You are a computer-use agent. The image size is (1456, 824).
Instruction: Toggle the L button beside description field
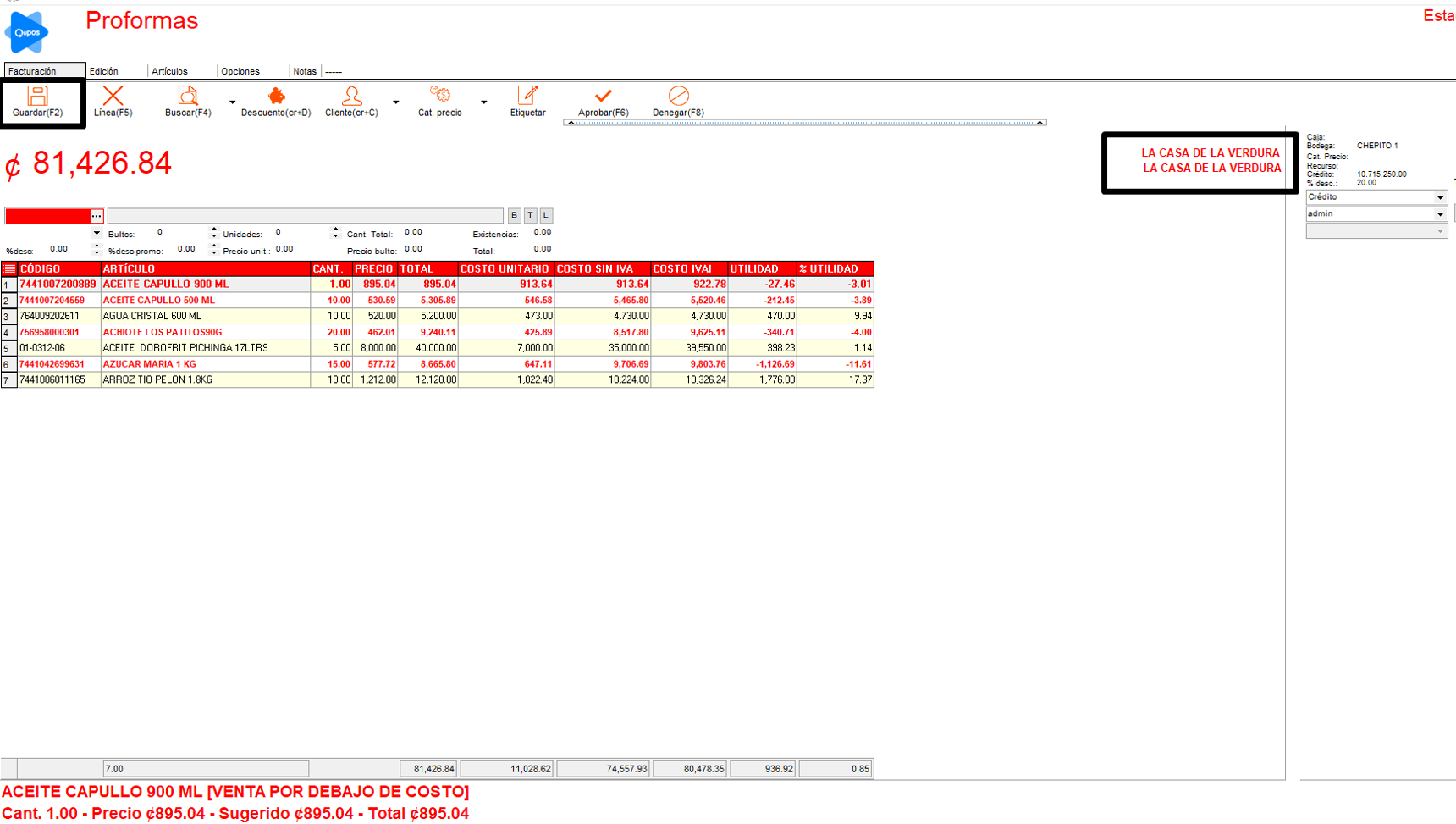coord(546,216)
